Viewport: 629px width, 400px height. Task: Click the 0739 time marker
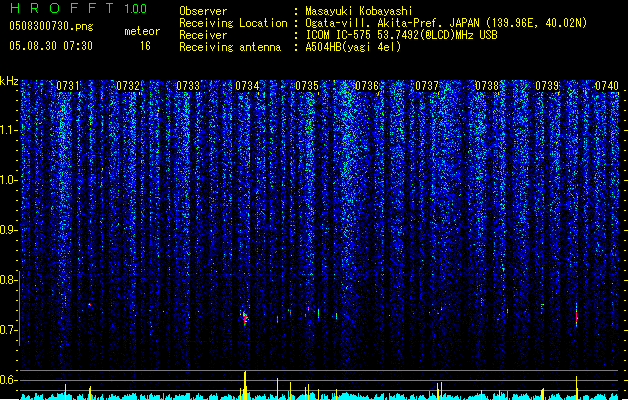[x=547, y=86]
